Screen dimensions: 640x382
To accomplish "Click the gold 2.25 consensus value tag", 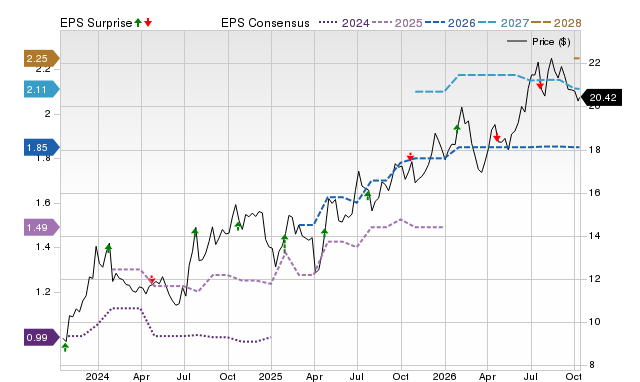I will 41,58.
